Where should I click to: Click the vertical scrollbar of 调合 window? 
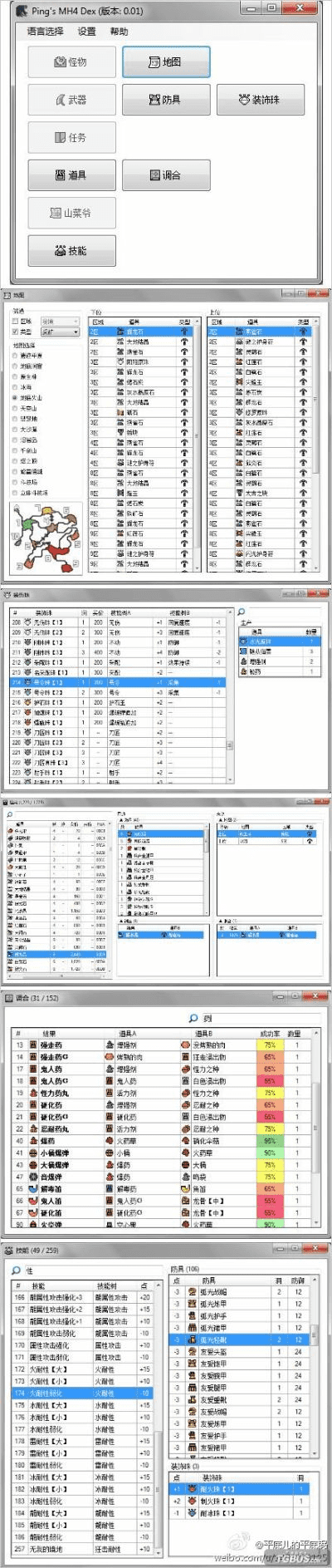(x=318, y=1128)
